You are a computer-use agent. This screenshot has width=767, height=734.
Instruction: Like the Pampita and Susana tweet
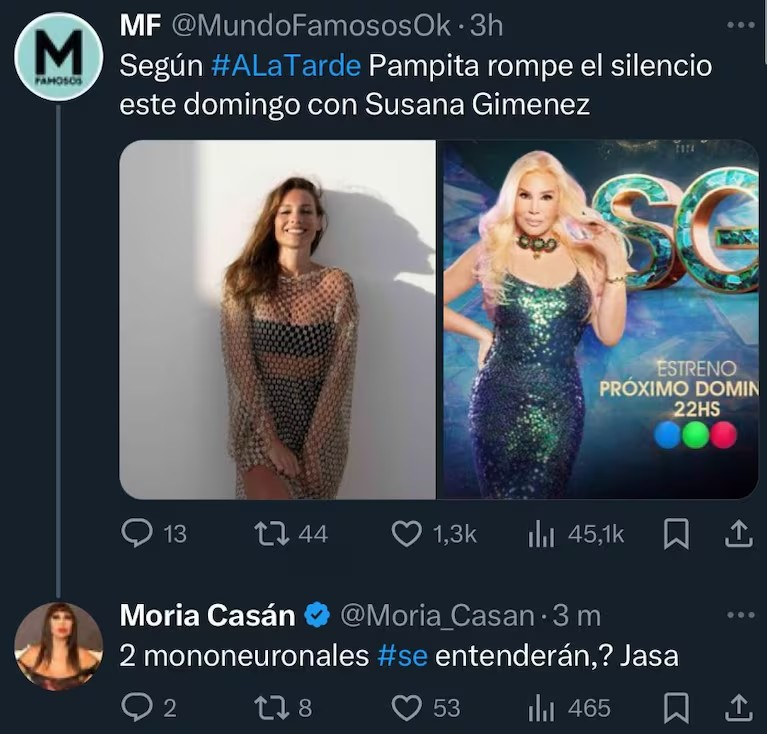[406, 535]
